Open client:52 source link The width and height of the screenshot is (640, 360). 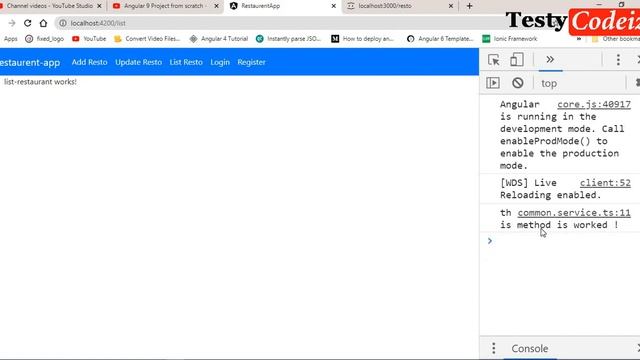[x=605, y=183]
